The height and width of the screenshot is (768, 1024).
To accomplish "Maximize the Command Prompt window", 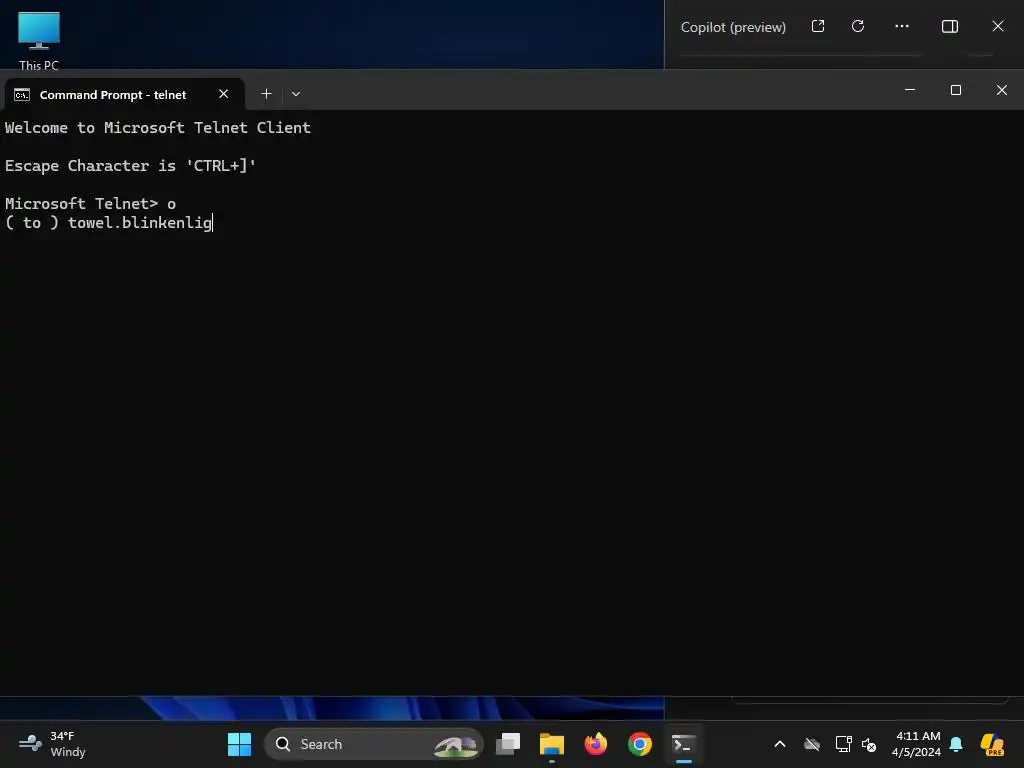I will pos(955,90).
